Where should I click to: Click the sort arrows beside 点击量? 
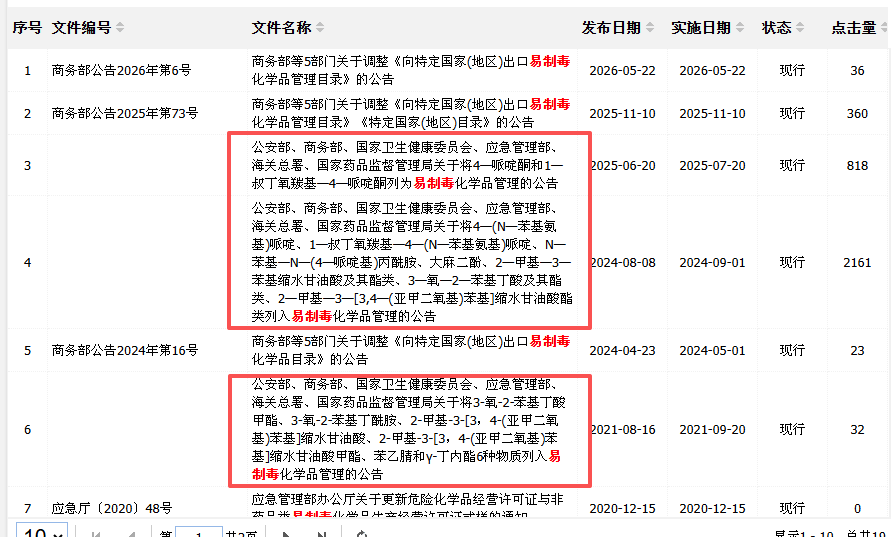pyautogui.click(x=884, y=27)
